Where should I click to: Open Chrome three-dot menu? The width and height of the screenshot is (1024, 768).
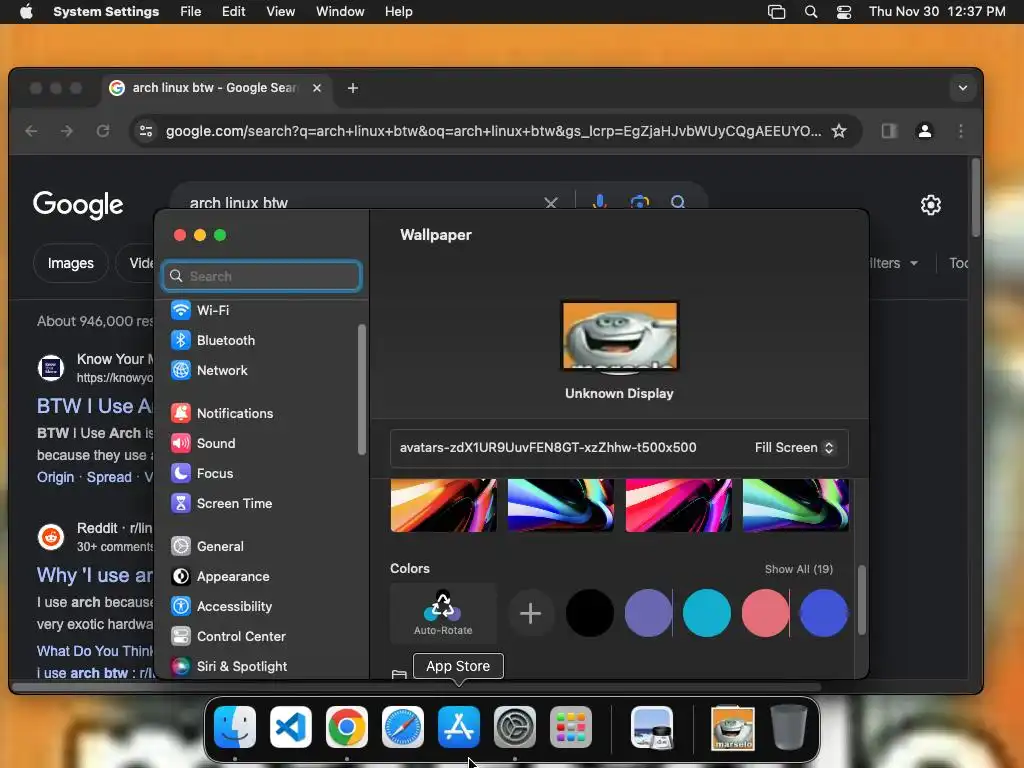(961, 131)
